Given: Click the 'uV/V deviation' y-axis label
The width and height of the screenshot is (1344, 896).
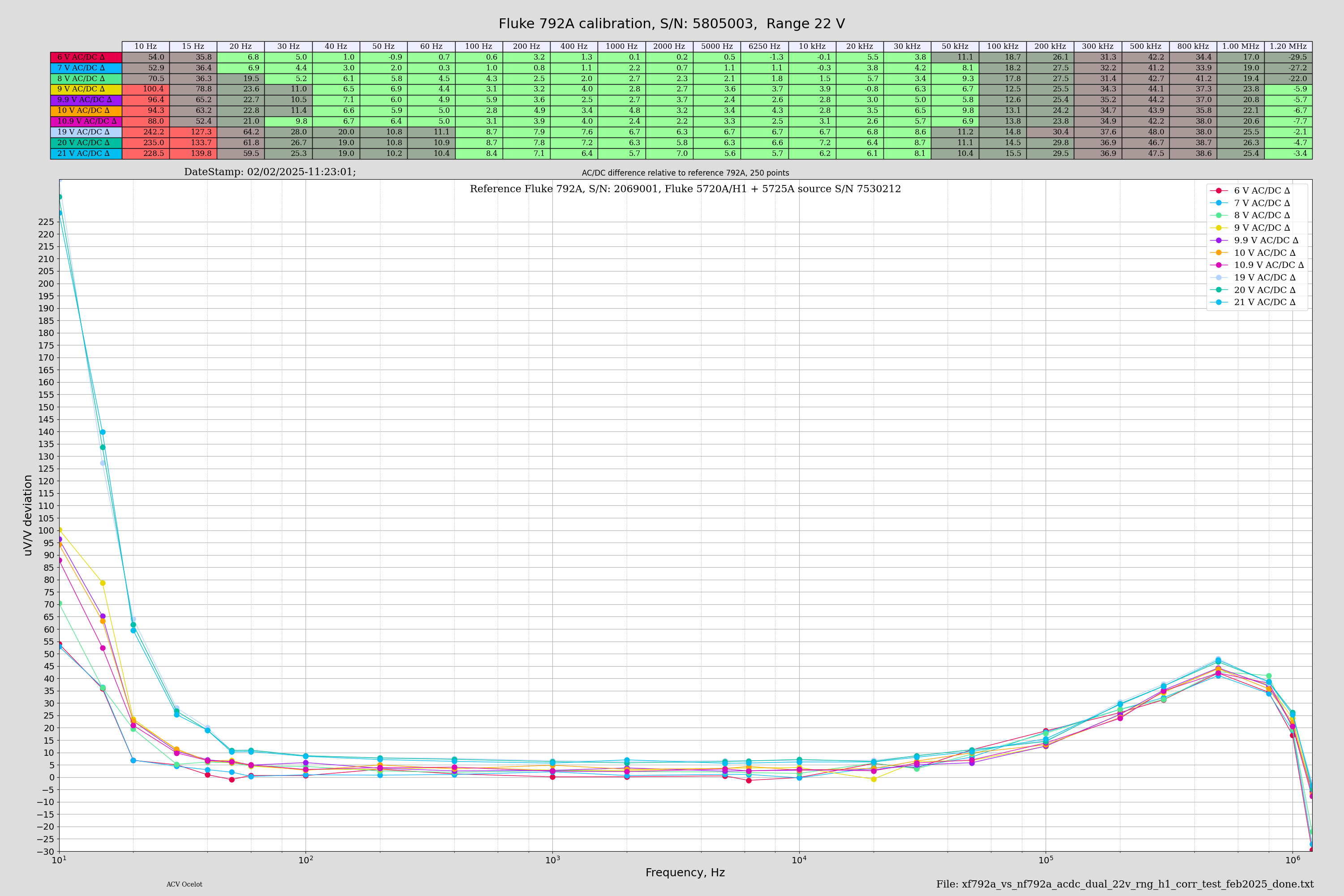Looking at the screenshot, I should click(x=28, y=516).
